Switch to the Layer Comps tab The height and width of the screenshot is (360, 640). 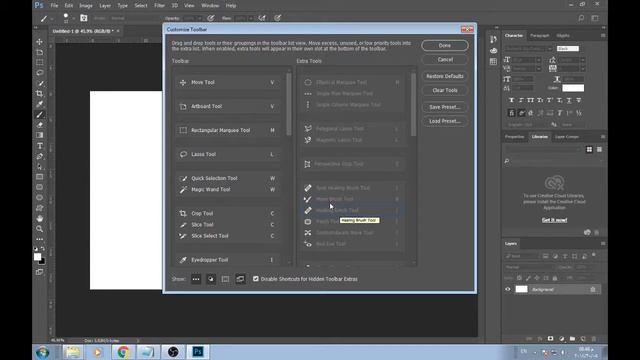567,137
